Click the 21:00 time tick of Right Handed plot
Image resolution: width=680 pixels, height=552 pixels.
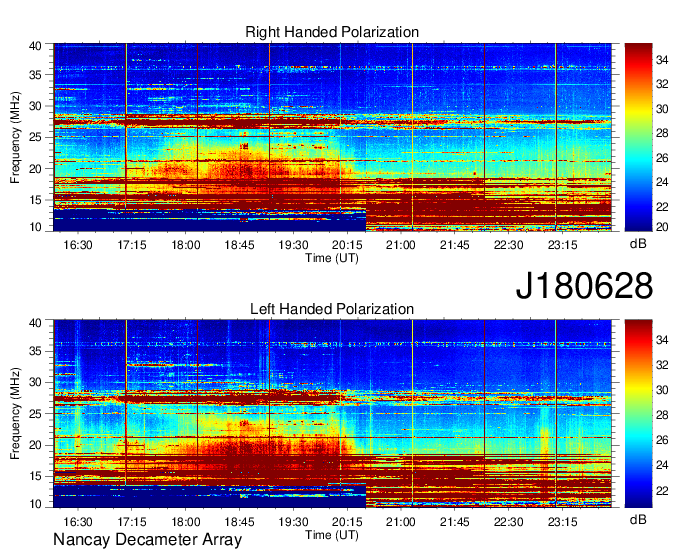coord(401,245)
